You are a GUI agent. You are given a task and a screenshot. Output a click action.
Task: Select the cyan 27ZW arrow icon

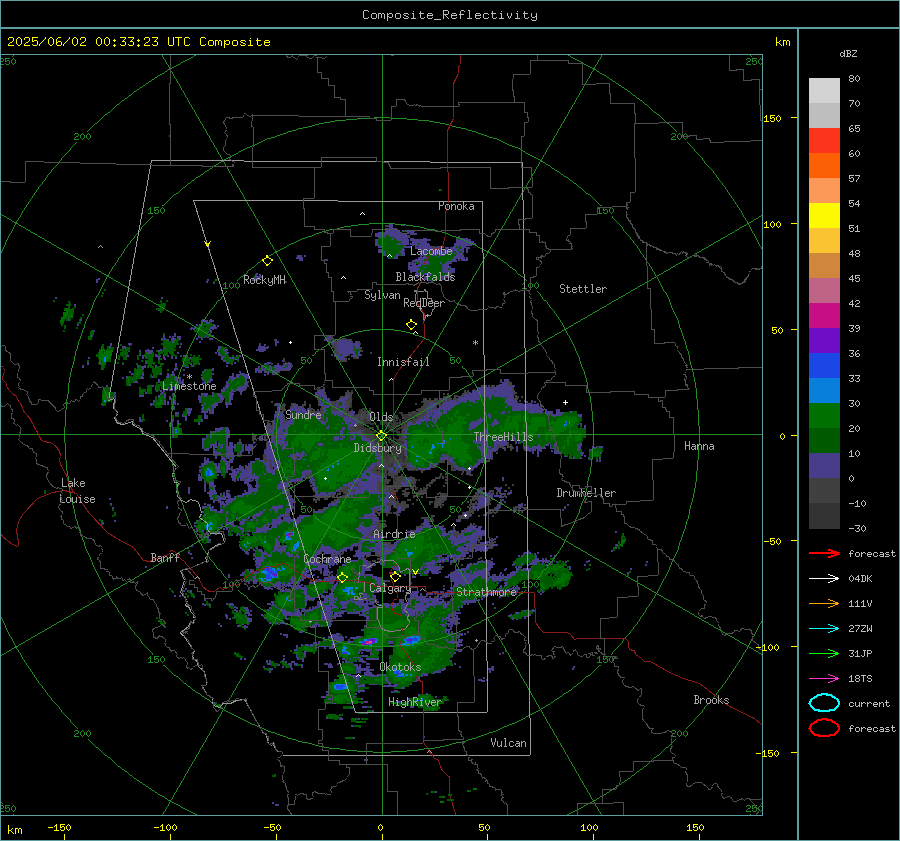[x=824, y=629]
